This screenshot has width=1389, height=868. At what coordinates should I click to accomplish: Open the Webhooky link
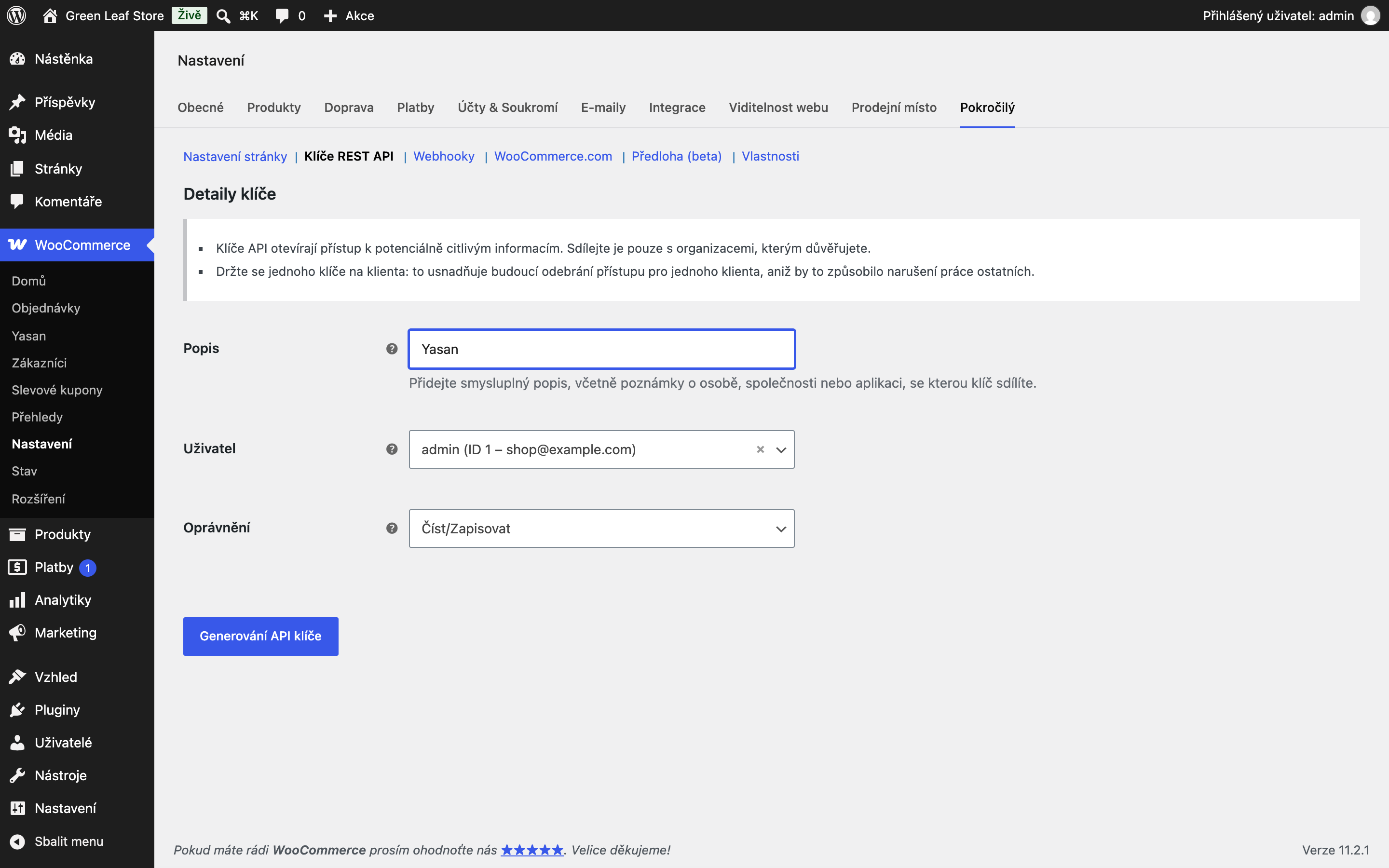point(444,156)
